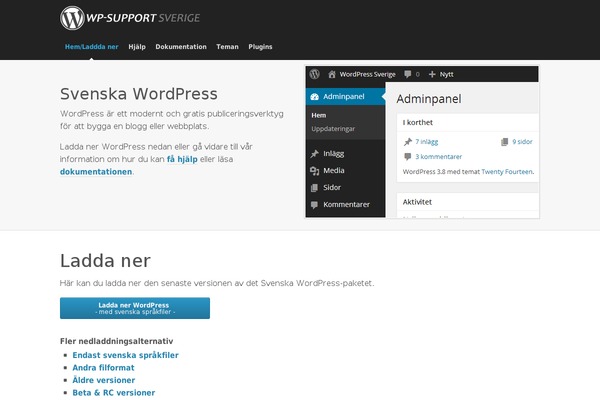Click the pages icon beside 9 sidor
This screenshot has height=400, width=600.
pos(504,142)
